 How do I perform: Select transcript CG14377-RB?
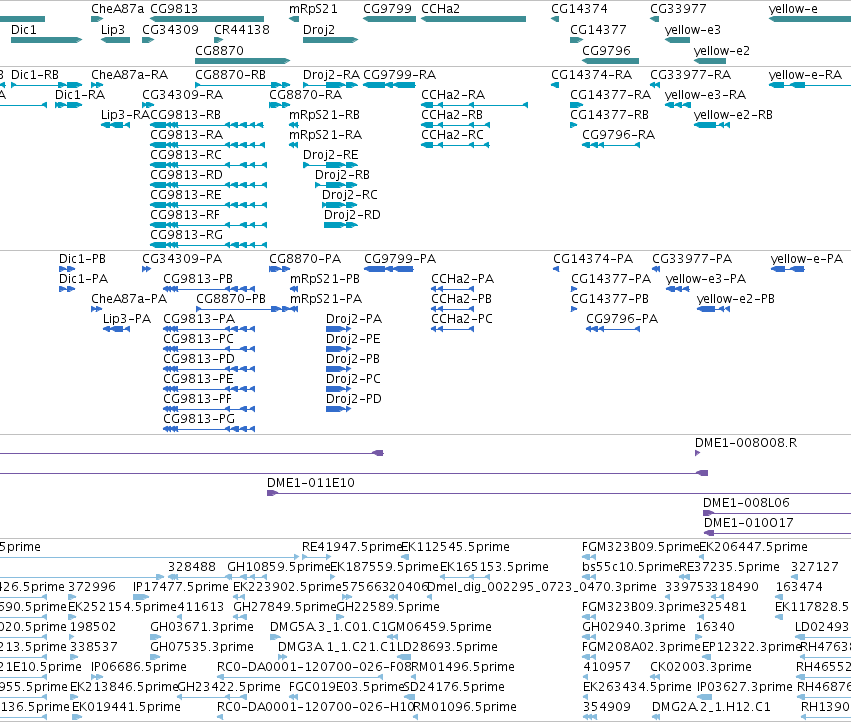point(609,115)
